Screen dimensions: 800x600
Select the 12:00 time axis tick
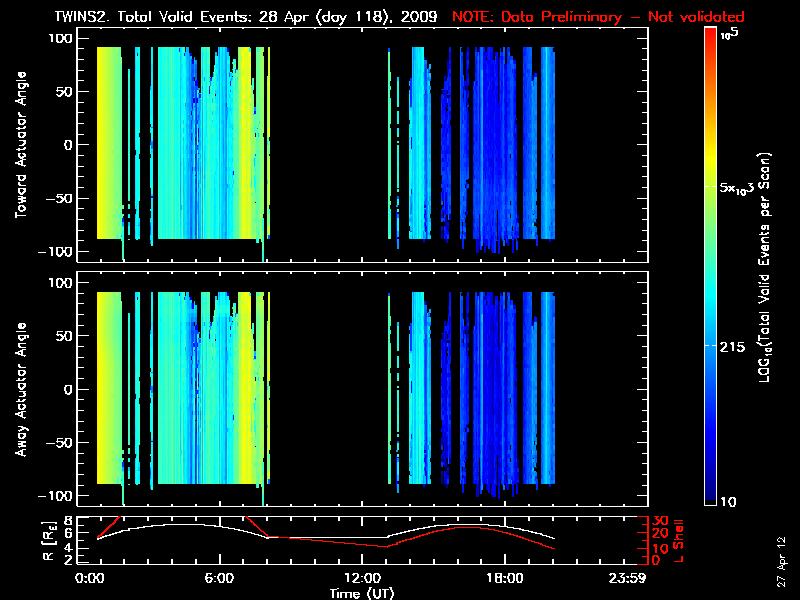pos(361,578)
